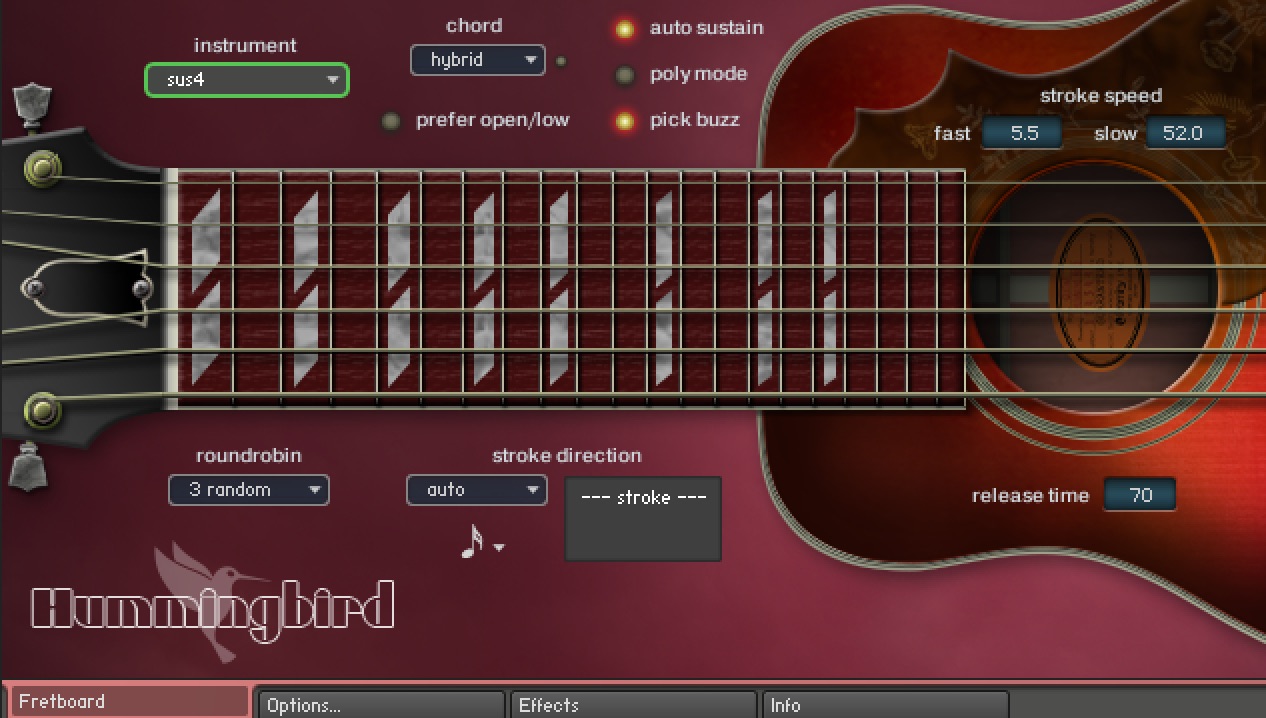This screenshot has width=1266, height=718.
Task: Click the lower brass string post on headstock
Action: 41,409
